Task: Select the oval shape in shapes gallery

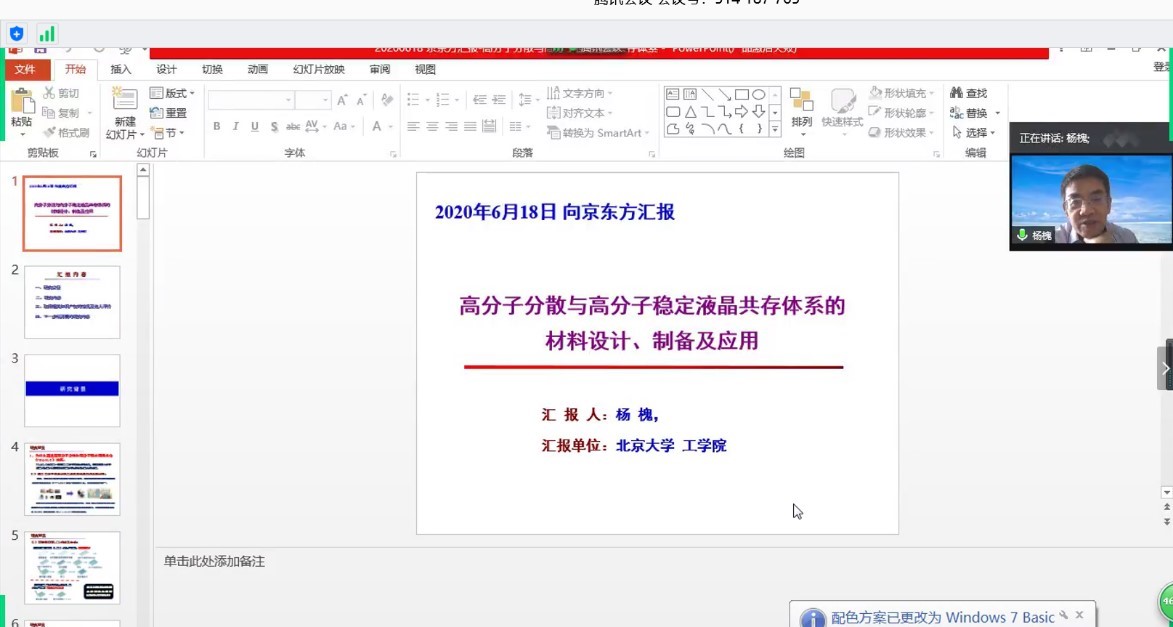Action: (759, 94)
